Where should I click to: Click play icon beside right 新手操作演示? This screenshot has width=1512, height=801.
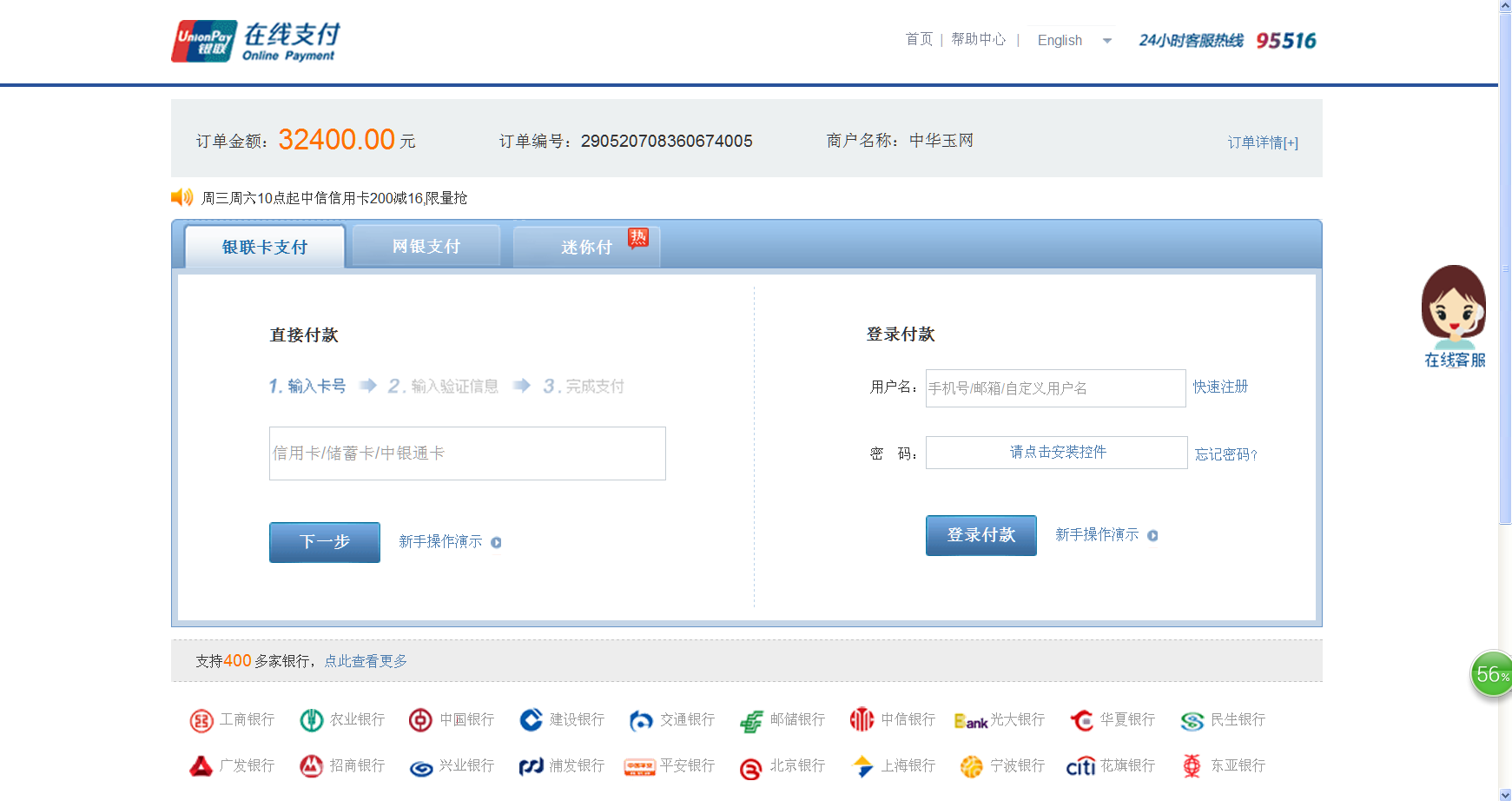click(x=1152, y=535)
